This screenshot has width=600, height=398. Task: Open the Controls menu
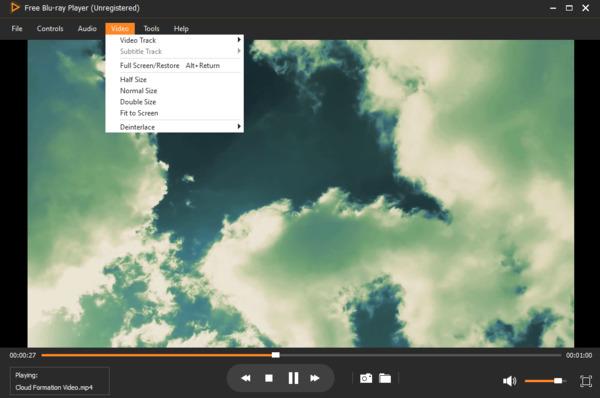click(50, 29)
